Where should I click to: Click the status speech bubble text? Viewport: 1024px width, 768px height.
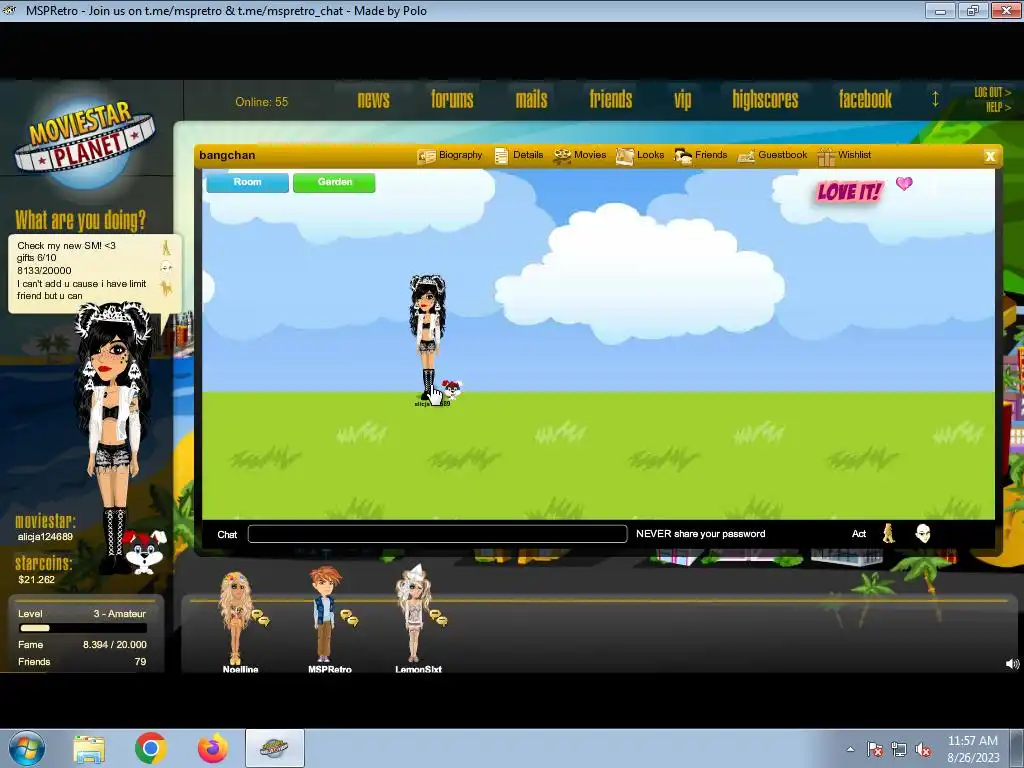[x=82, y=270]
